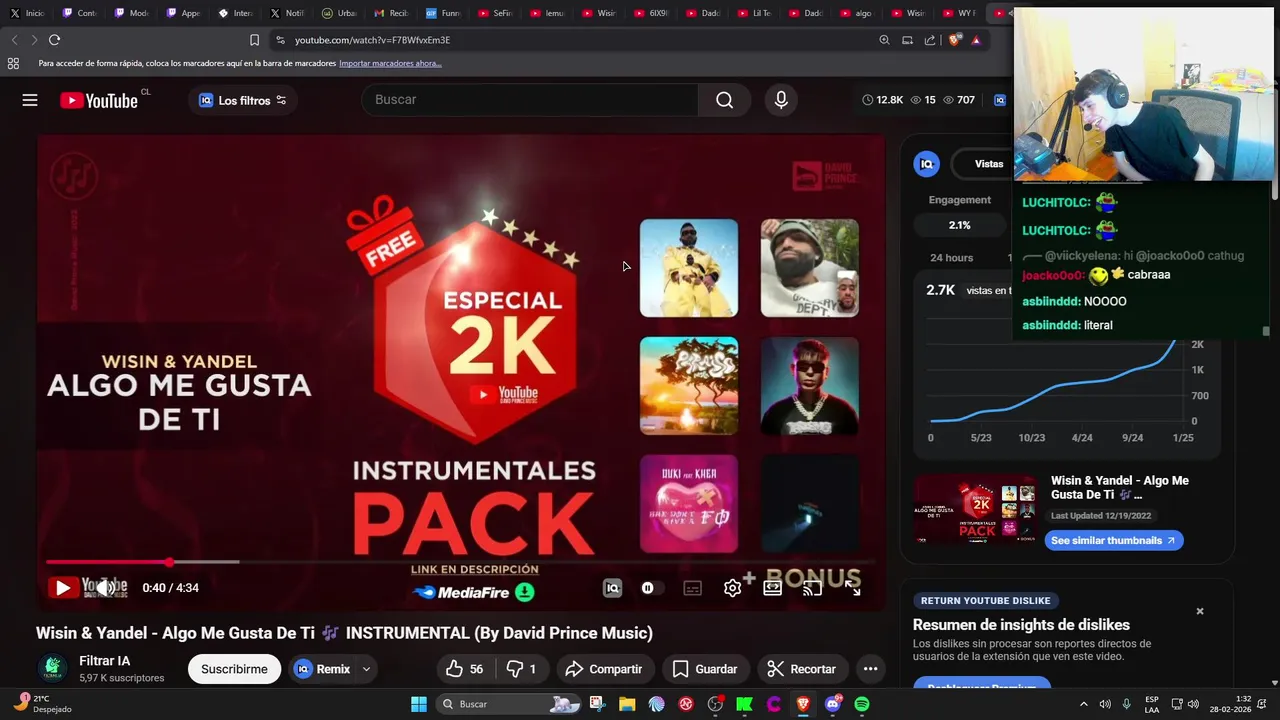Open video settings gear

pos(732,588)
